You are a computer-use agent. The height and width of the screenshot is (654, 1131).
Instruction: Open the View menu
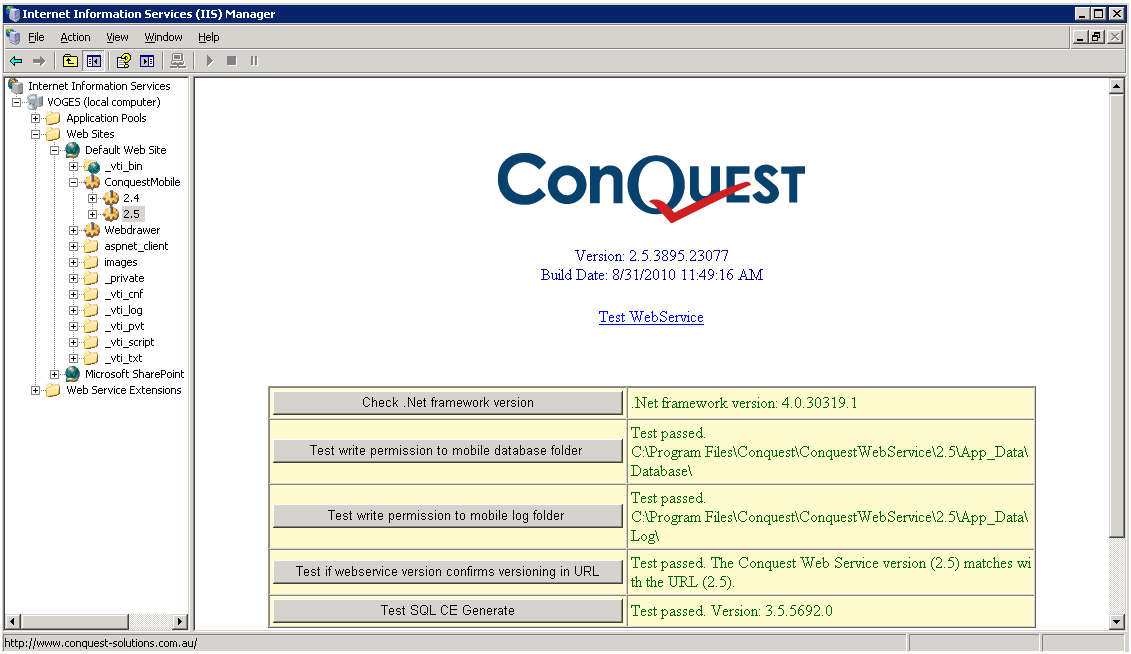[x=117, y=37]
